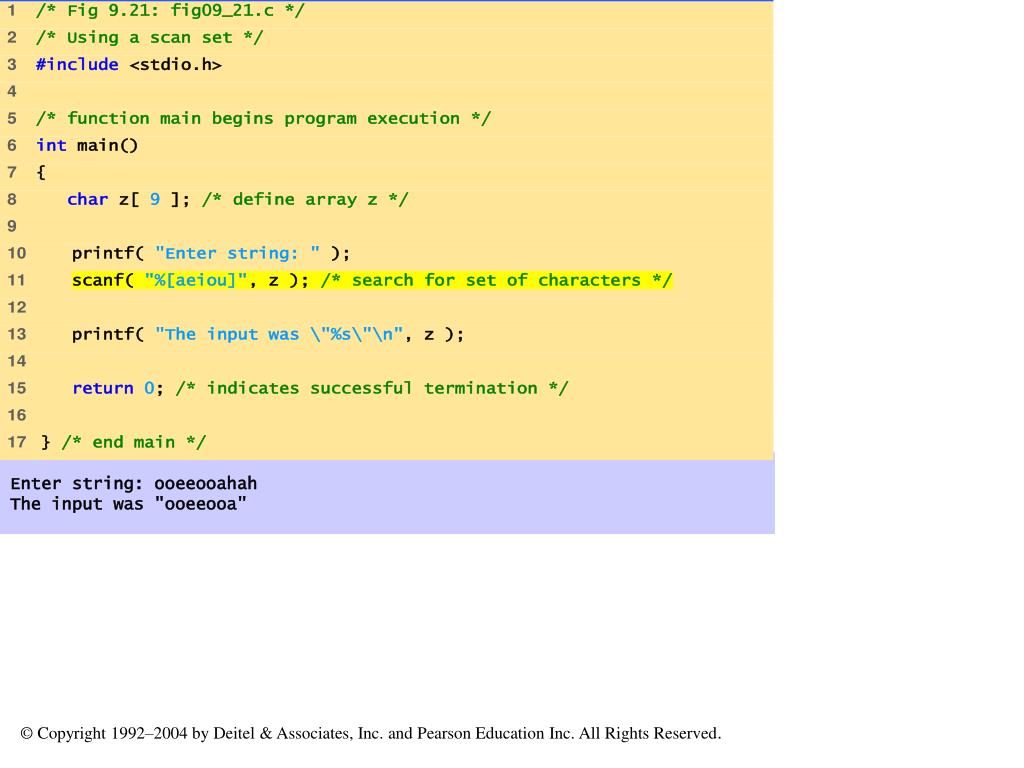Click the opening brace on line 7
The width and height of the screenshot is (1024, 768).
[41, 172]
